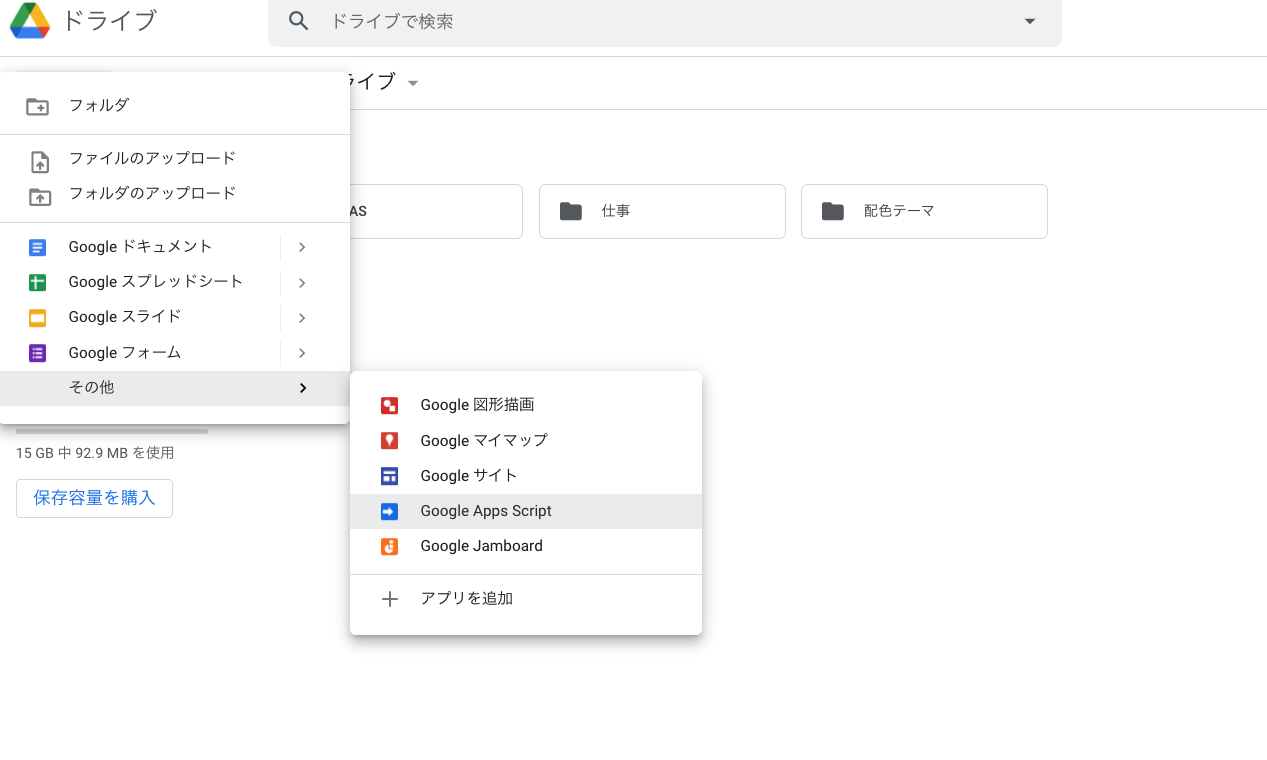Click the ドライブ title text beside logo
Screen dimensions: 1267x760
[x=110, y=21]
